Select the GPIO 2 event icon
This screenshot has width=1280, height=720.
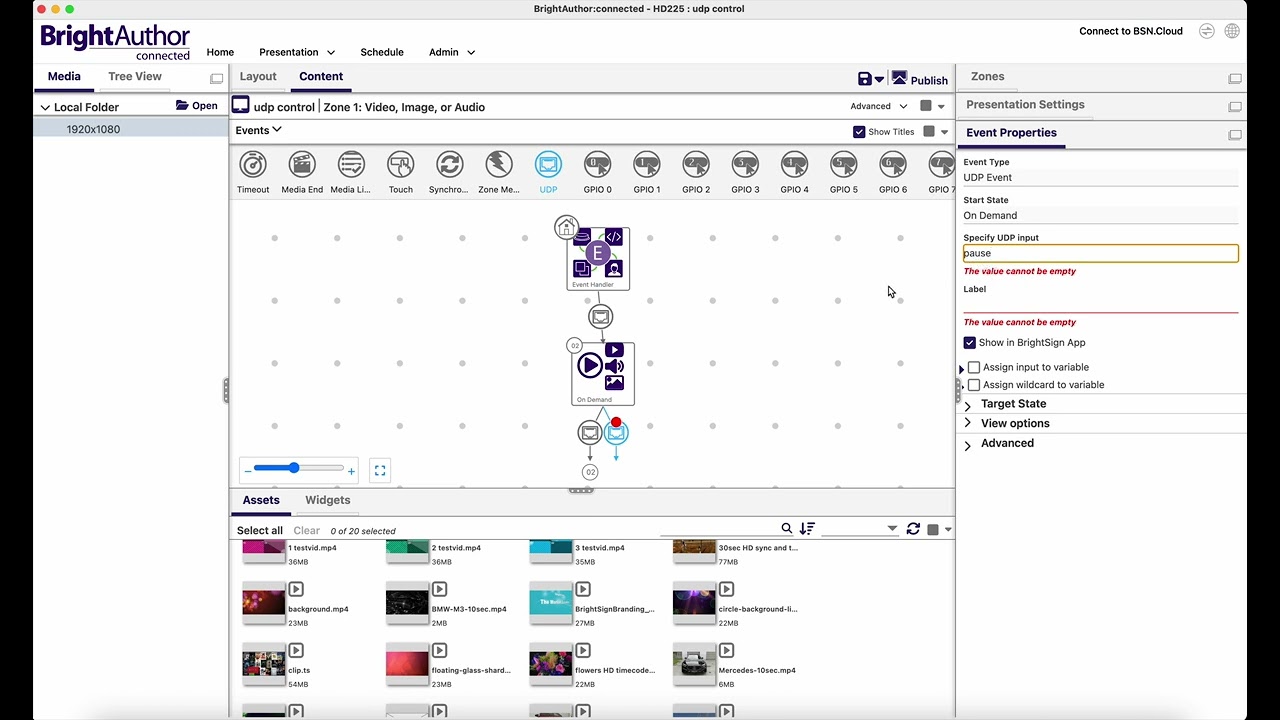point(695,165)
